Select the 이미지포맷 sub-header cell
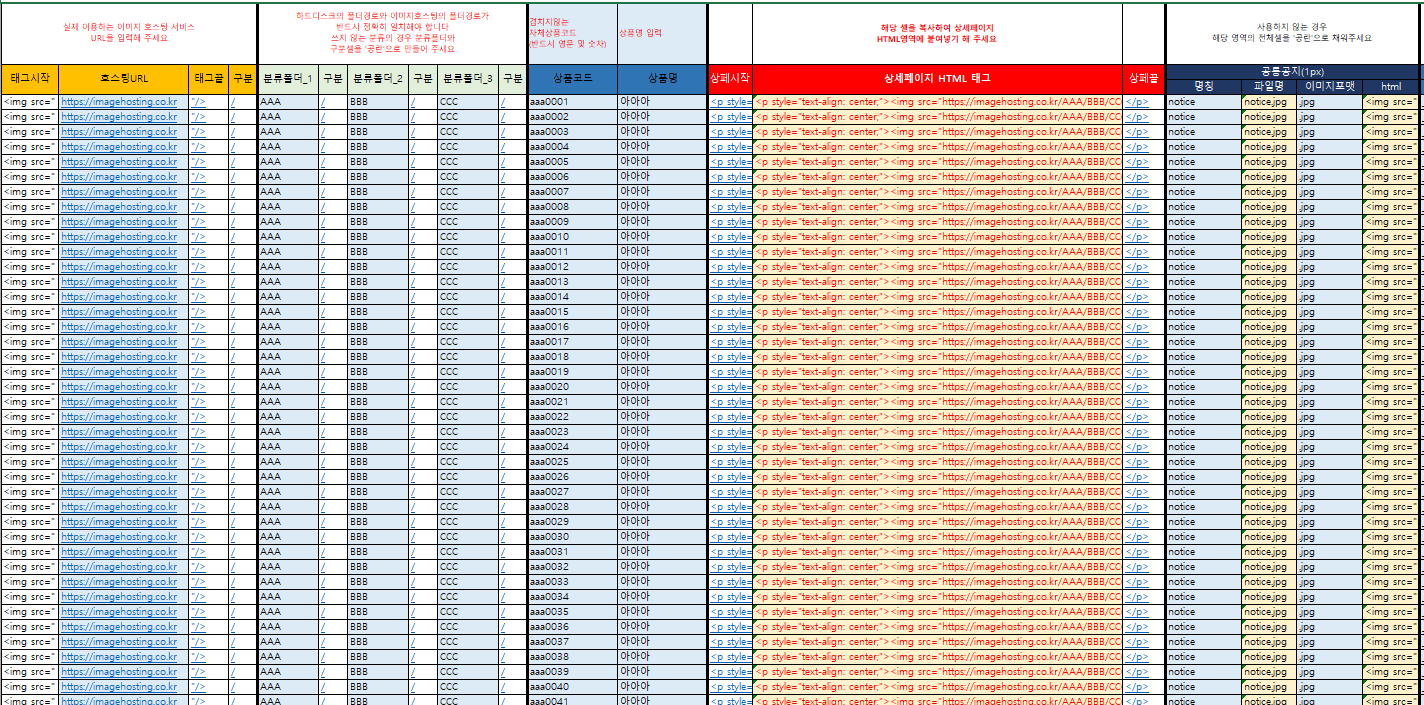 1329,87
